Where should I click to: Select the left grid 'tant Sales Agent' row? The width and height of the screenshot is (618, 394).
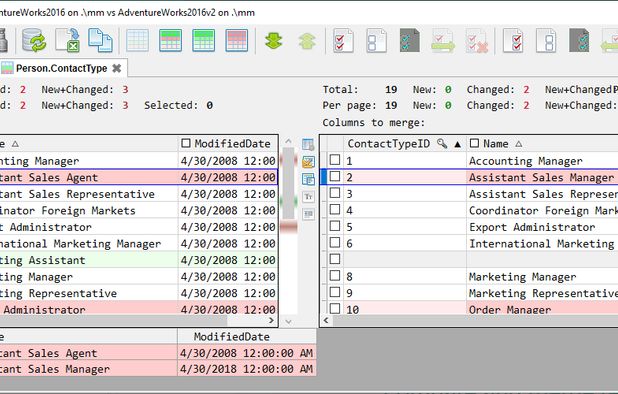coord(138,177)
